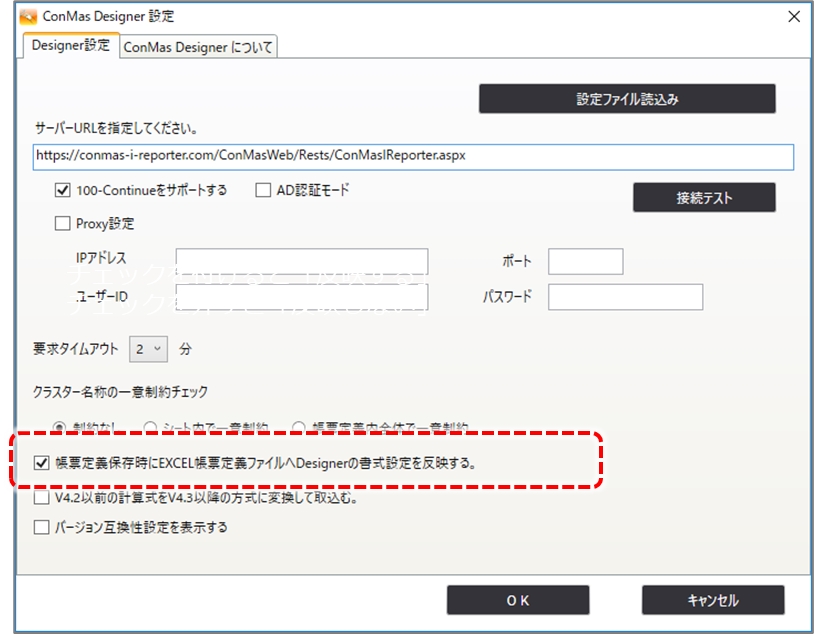Click the クラスター名称の一意制約チェック heading
The height and width of the screenshot is (634, 814).
point(120,392)
